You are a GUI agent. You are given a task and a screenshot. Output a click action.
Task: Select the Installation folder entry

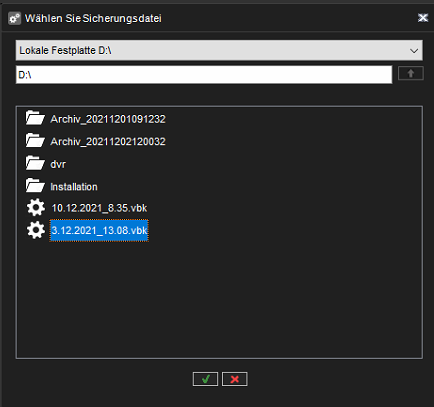pyautogui.click(x=74, y=187)
